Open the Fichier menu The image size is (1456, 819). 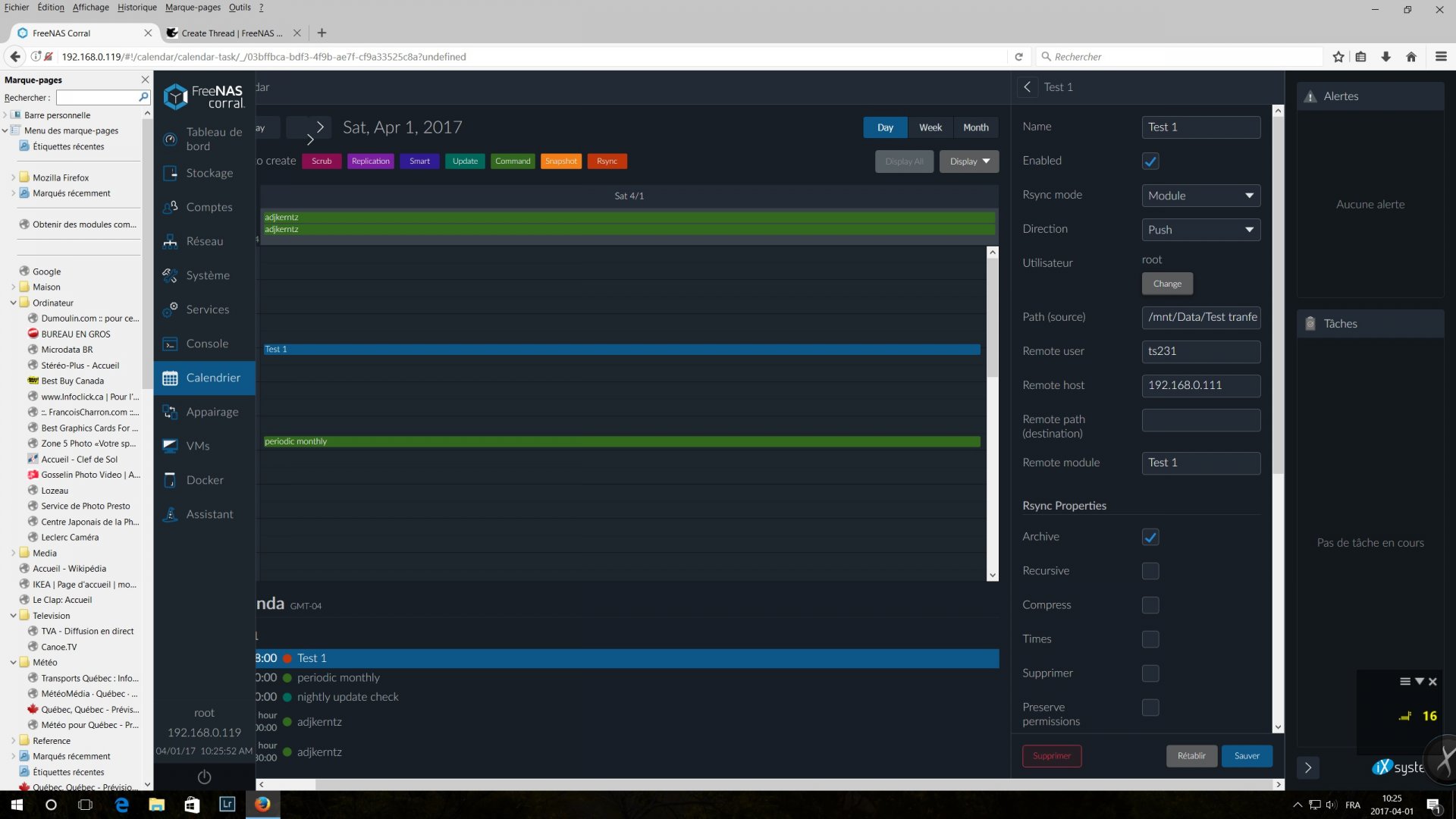point(16,8)
